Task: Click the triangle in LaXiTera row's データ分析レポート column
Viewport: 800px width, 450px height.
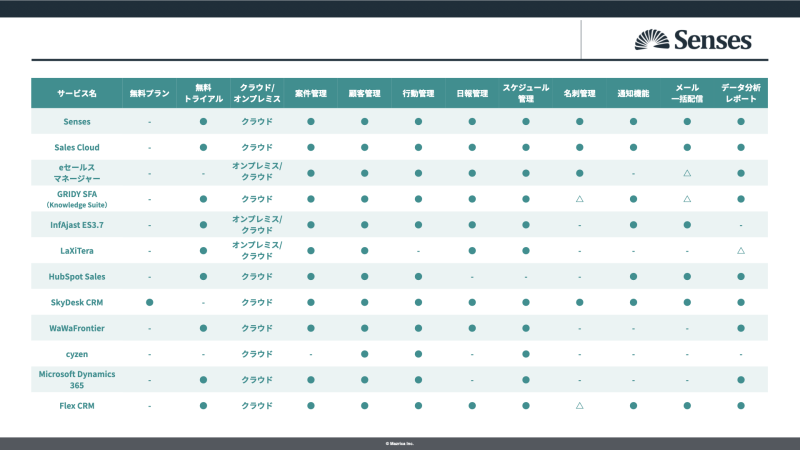Action: [x=741, y=251]
